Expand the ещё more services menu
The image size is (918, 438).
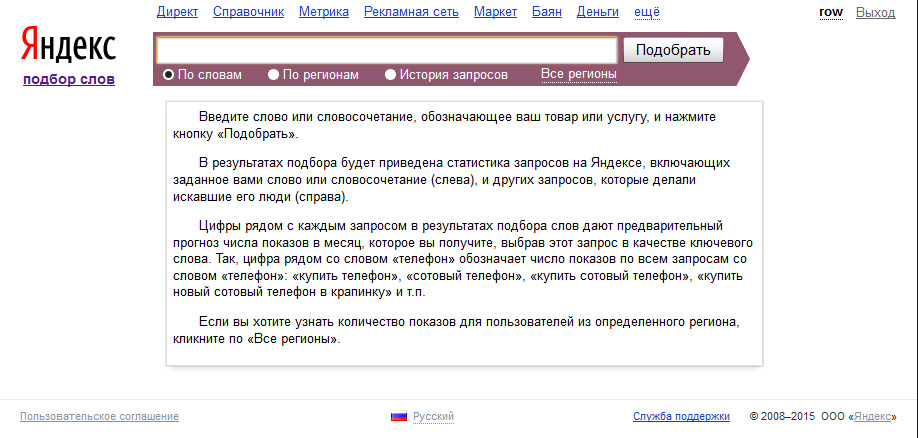tap(647, 12)
